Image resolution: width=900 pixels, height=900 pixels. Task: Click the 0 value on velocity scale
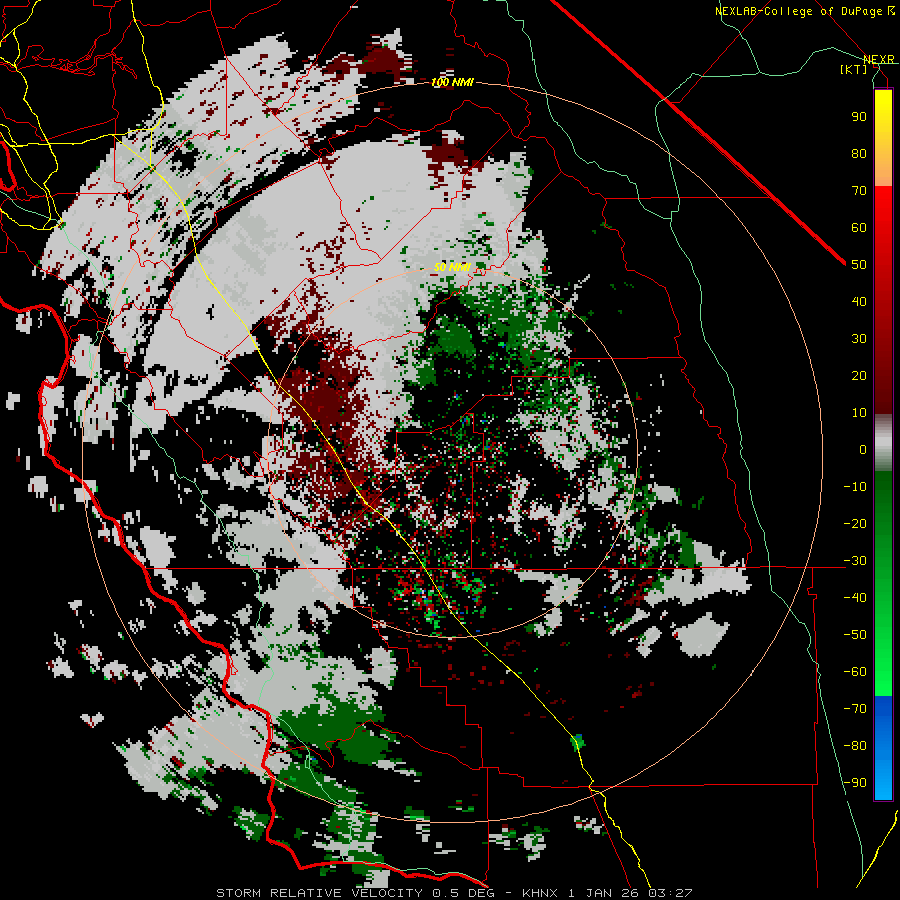(863, 449)
